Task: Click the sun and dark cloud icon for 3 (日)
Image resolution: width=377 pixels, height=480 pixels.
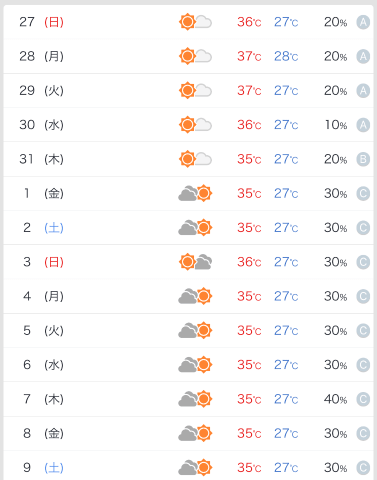Action: tap(195, 262)
